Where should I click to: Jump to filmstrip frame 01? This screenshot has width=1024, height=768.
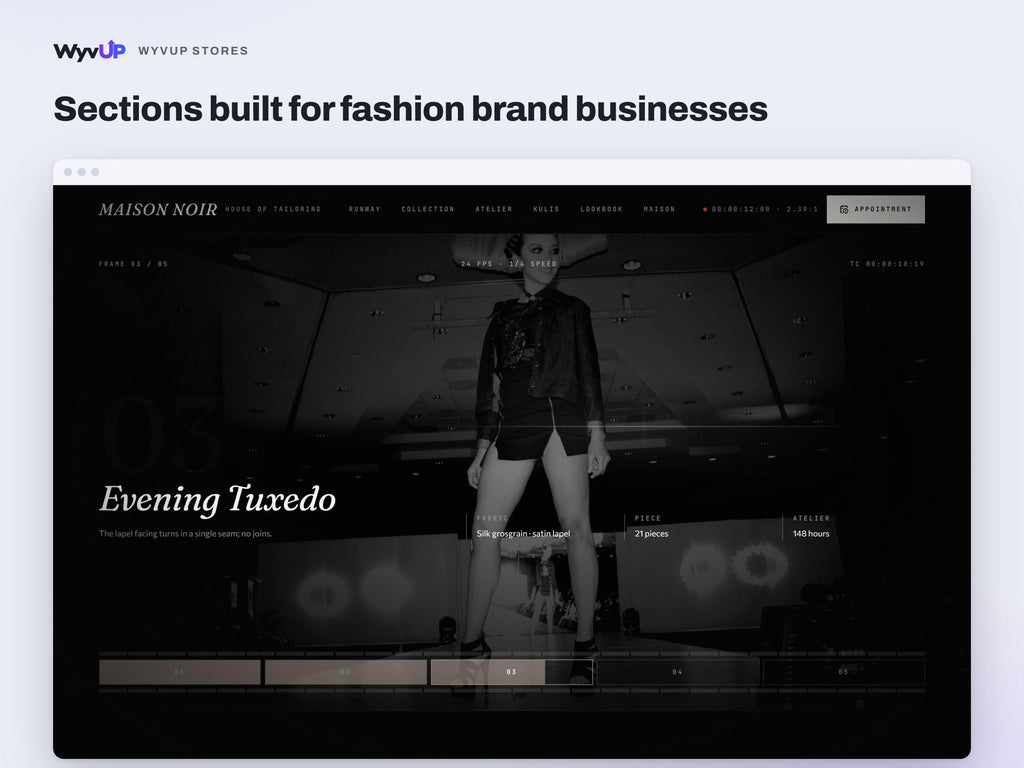click(180, 672)
